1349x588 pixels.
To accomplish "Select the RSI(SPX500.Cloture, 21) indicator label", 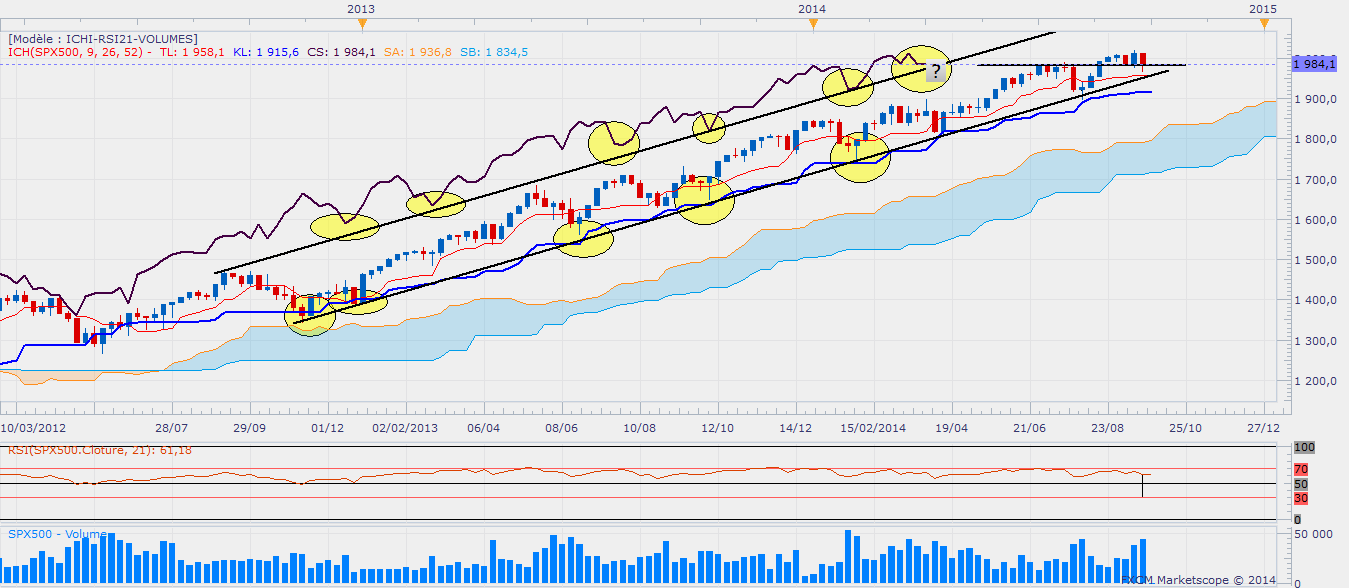I will pos(100,450).
